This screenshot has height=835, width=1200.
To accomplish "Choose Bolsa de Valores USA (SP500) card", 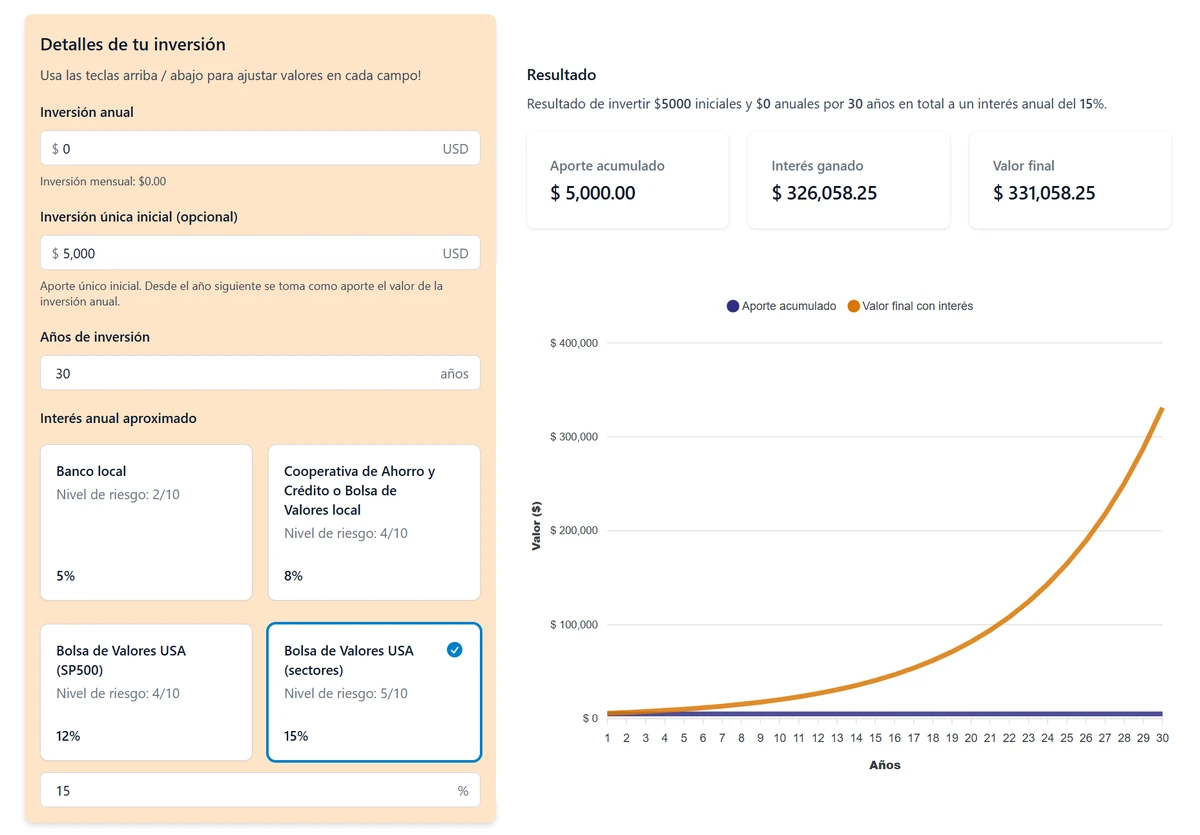I will pos(146,692).
